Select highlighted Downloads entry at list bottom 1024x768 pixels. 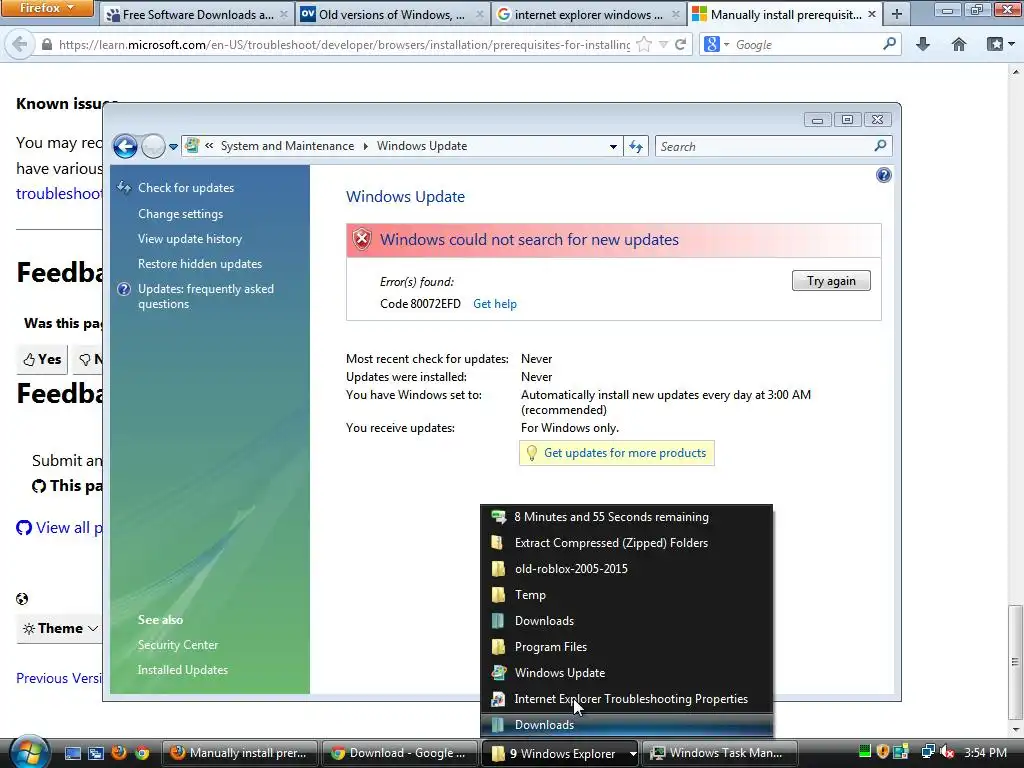pyautogui.click(x=626, y=725)
